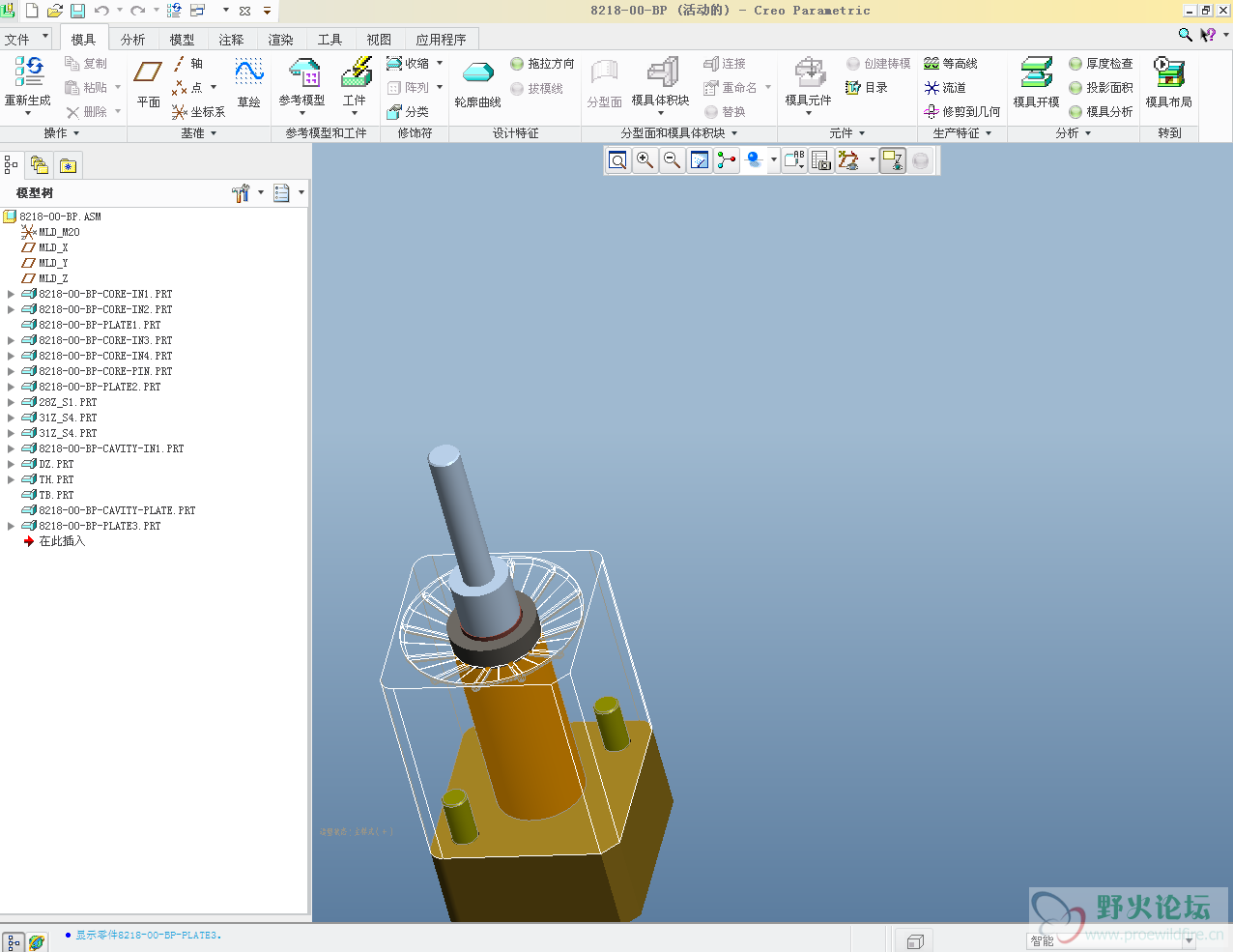The image size is (1233, 952).
Task: Click the 拖拉方向 (Pull Direction) button
Action: (x=542, y=64)
